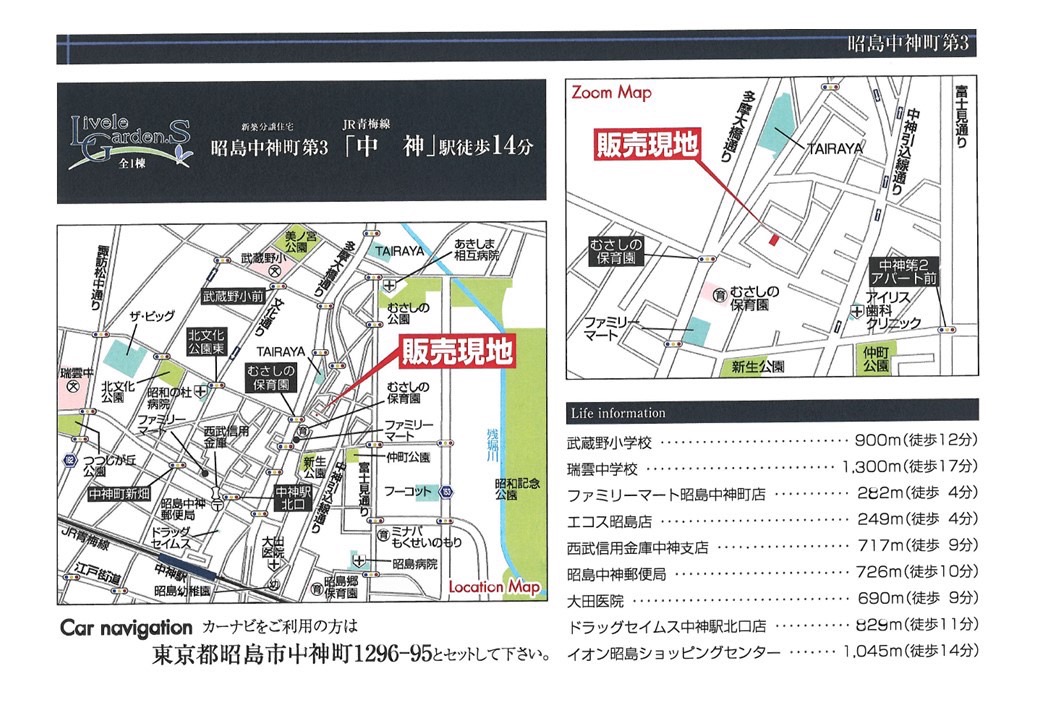Click the hospital cross icon below 大田医院 on the map
This screenshot has height=720, width=1040.
tap(274, 565)
